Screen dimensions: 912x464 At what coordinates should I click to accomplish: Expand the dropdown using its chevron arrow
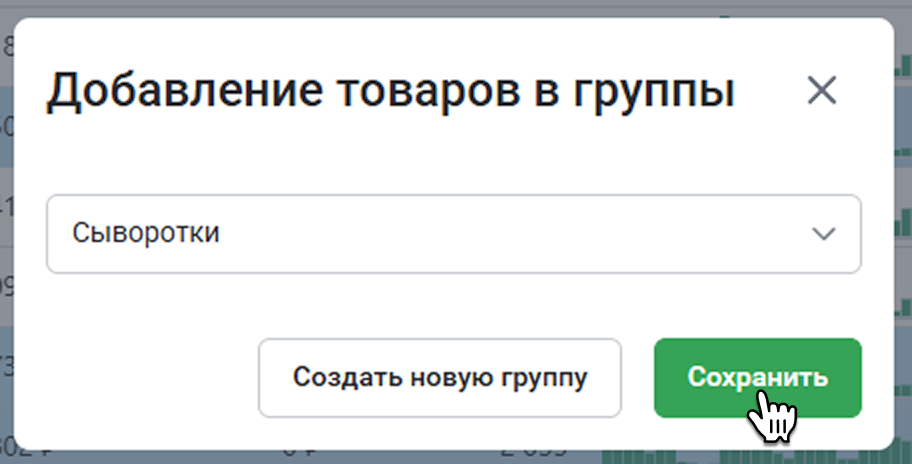click(x=824, y=234)
